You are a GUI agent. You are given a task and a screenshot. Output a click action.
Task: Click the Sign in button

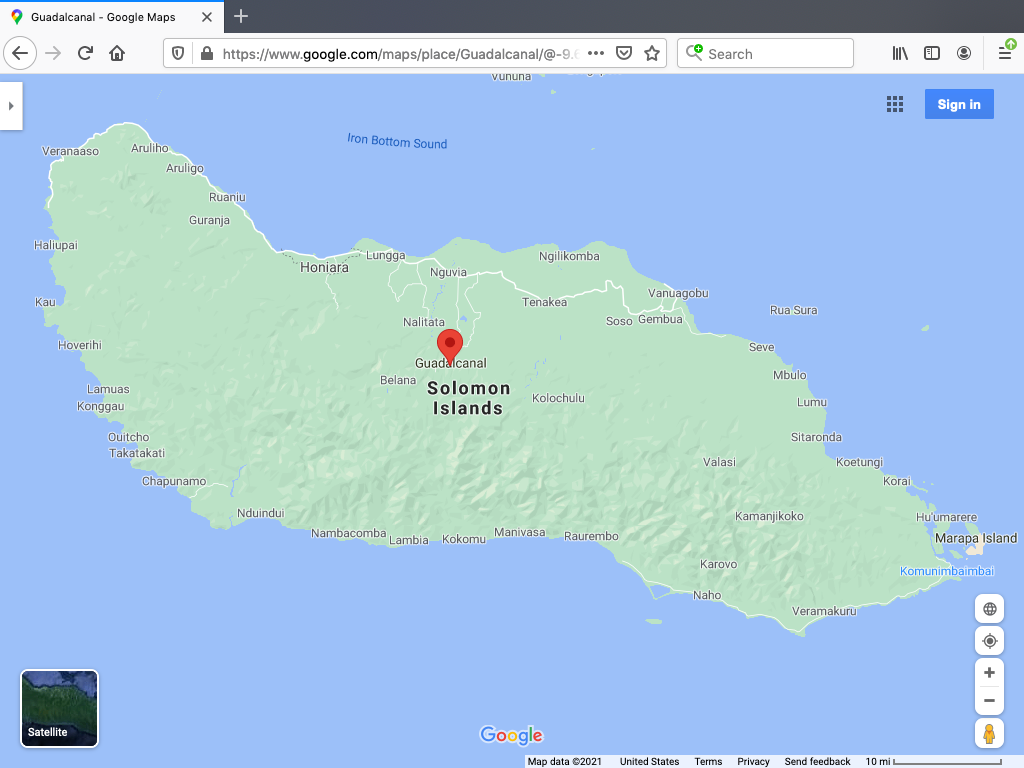click(959, 105)
